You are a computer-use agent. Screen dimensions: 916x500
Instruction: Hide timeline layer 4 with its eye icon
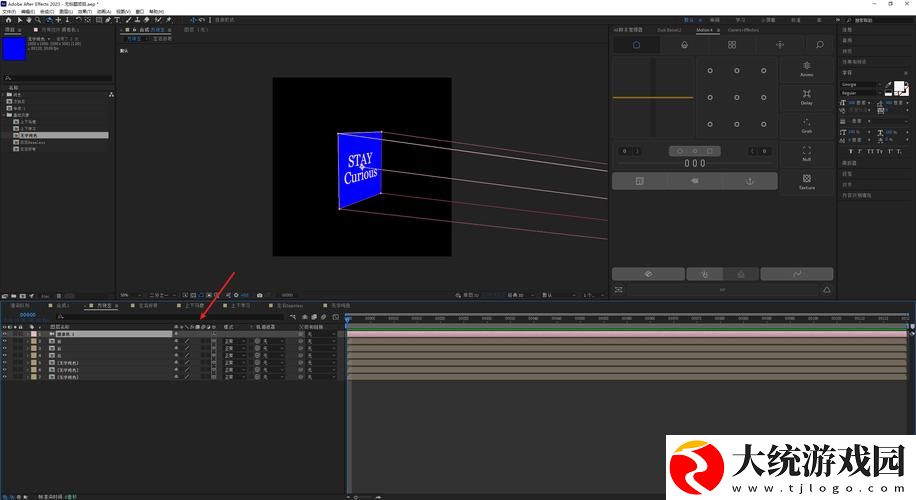5,355
